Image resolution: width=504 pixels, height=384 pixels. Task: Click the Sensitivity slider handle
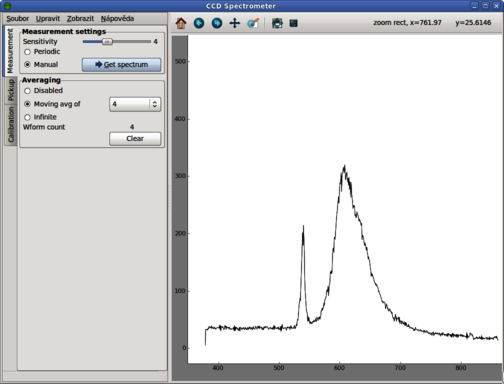[x=107, y=42]
